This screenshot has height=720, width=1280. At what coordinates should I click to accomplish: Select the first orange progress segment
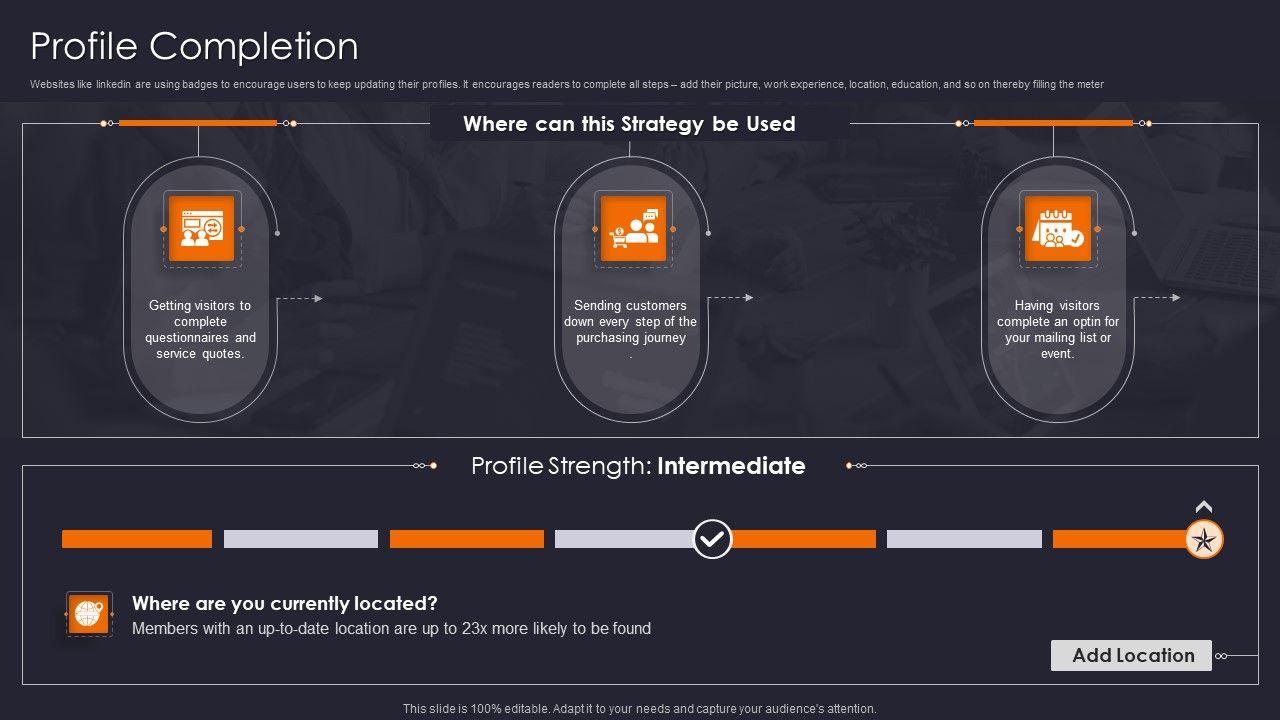click(x=137, y=539)
